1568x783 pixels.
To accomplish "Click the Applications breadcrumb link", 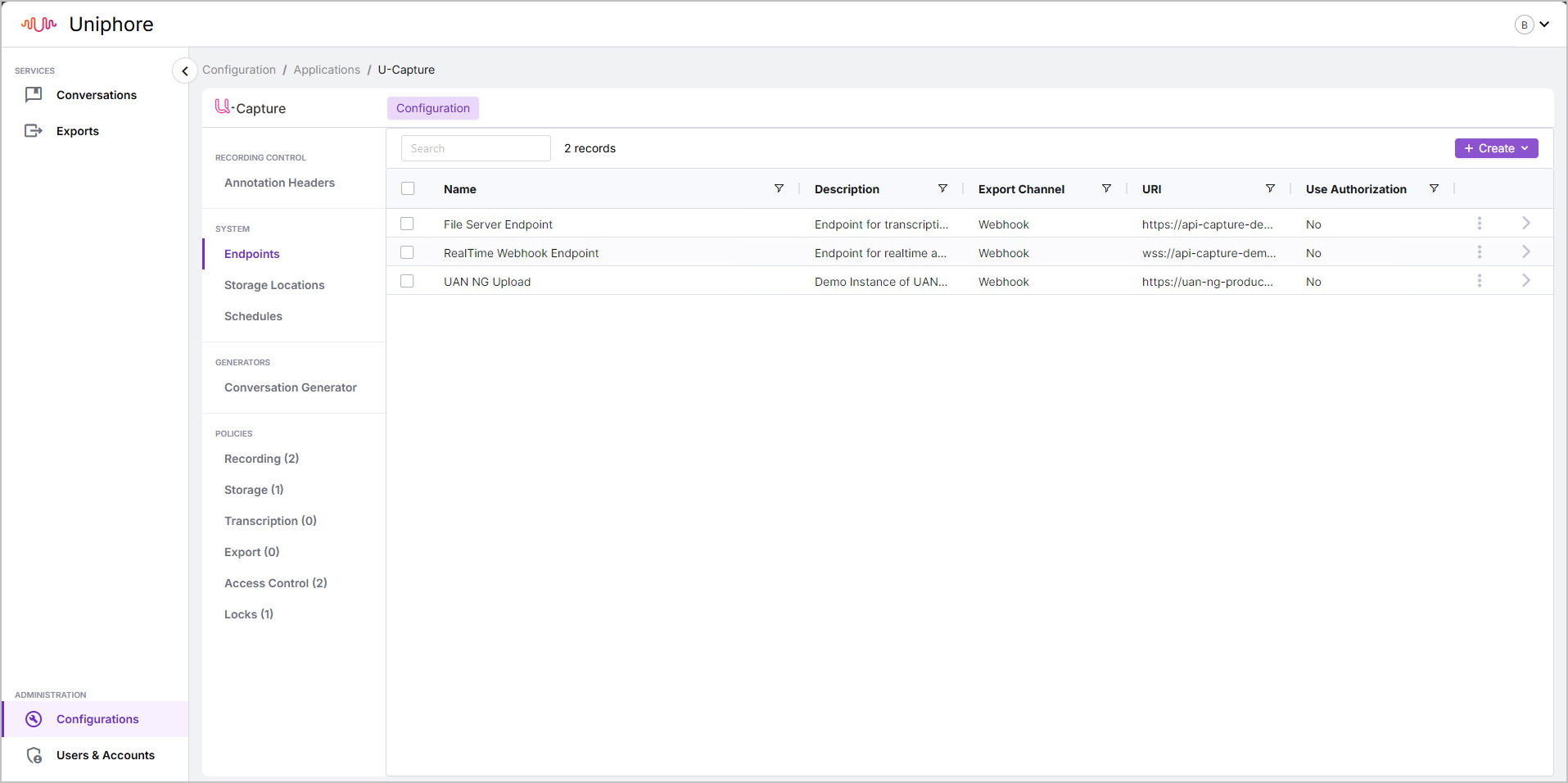I will click(327, 70).
